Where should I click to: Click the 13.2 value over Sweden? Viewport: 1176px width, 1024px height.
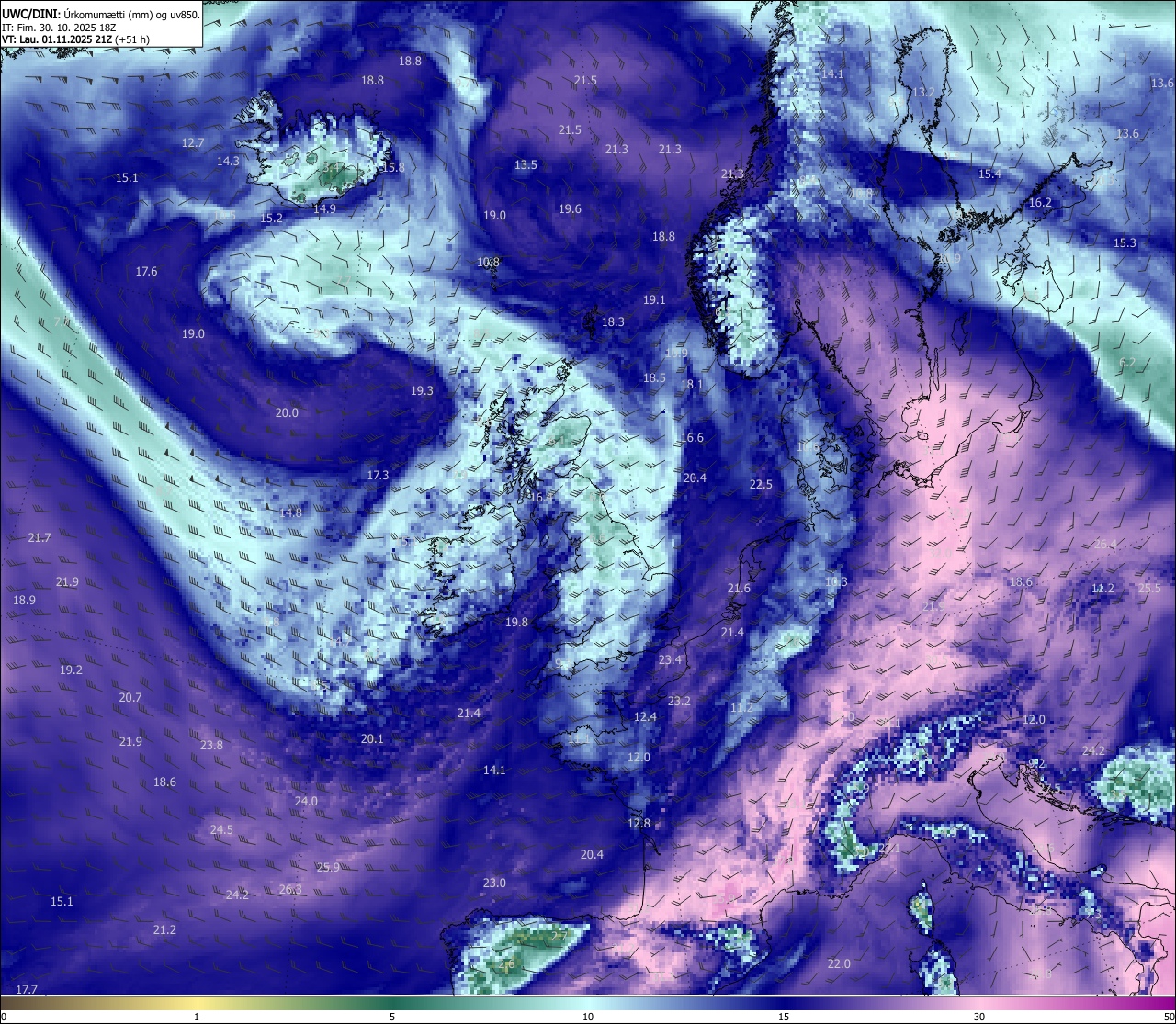[923, 92]
